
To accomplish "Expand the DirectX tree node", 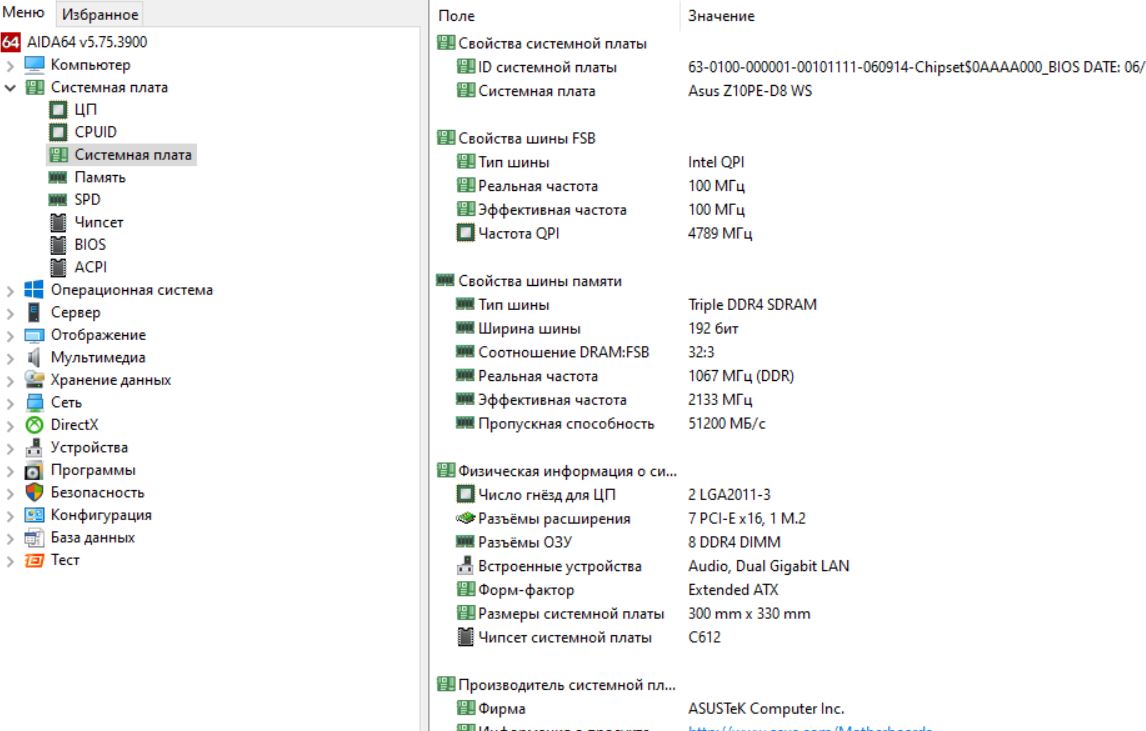I will 10,426.
